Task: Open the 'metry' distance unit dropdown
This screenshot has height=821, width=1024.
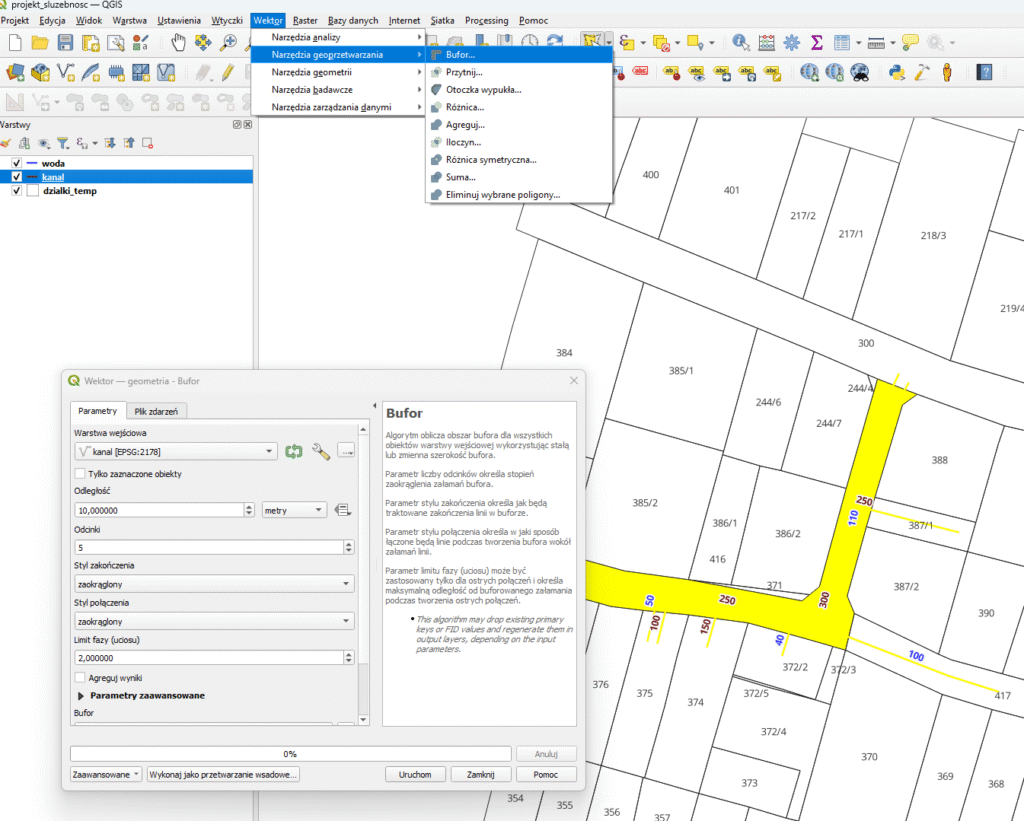Action: (x=293, y=510)
